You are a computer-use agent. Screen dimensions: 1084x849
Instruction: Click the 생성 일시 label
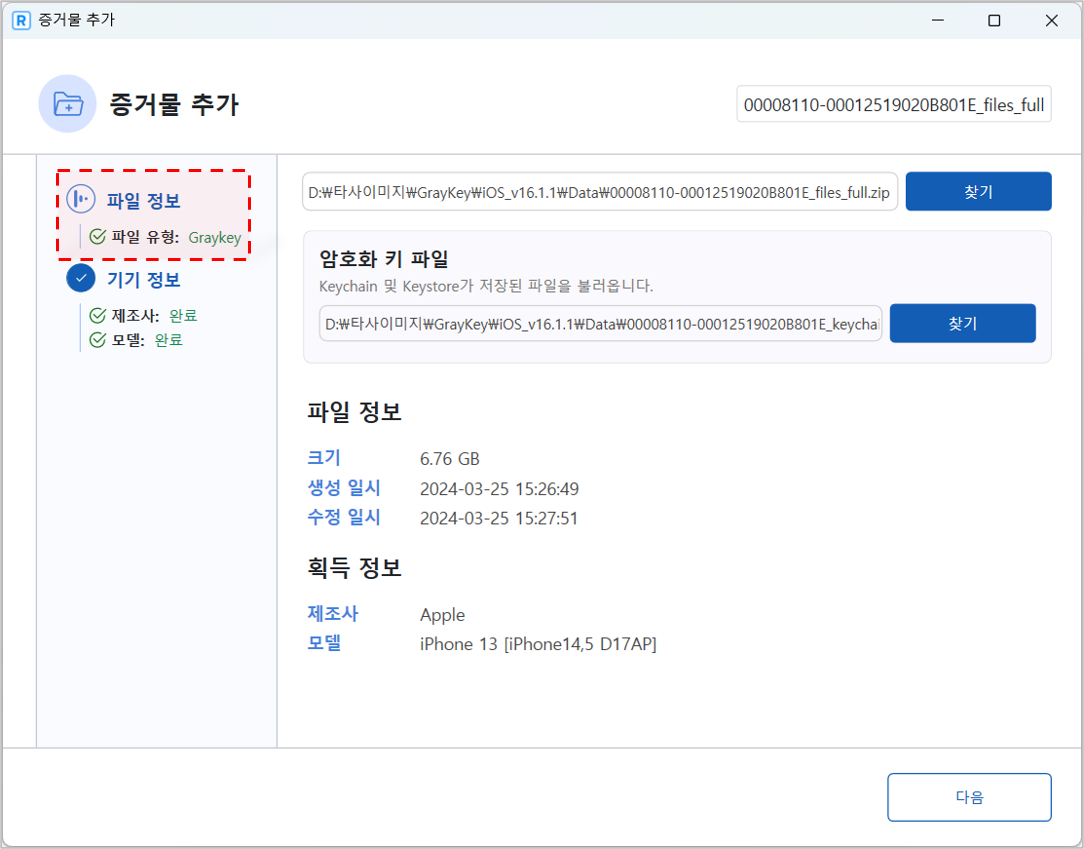click(344, 487)
